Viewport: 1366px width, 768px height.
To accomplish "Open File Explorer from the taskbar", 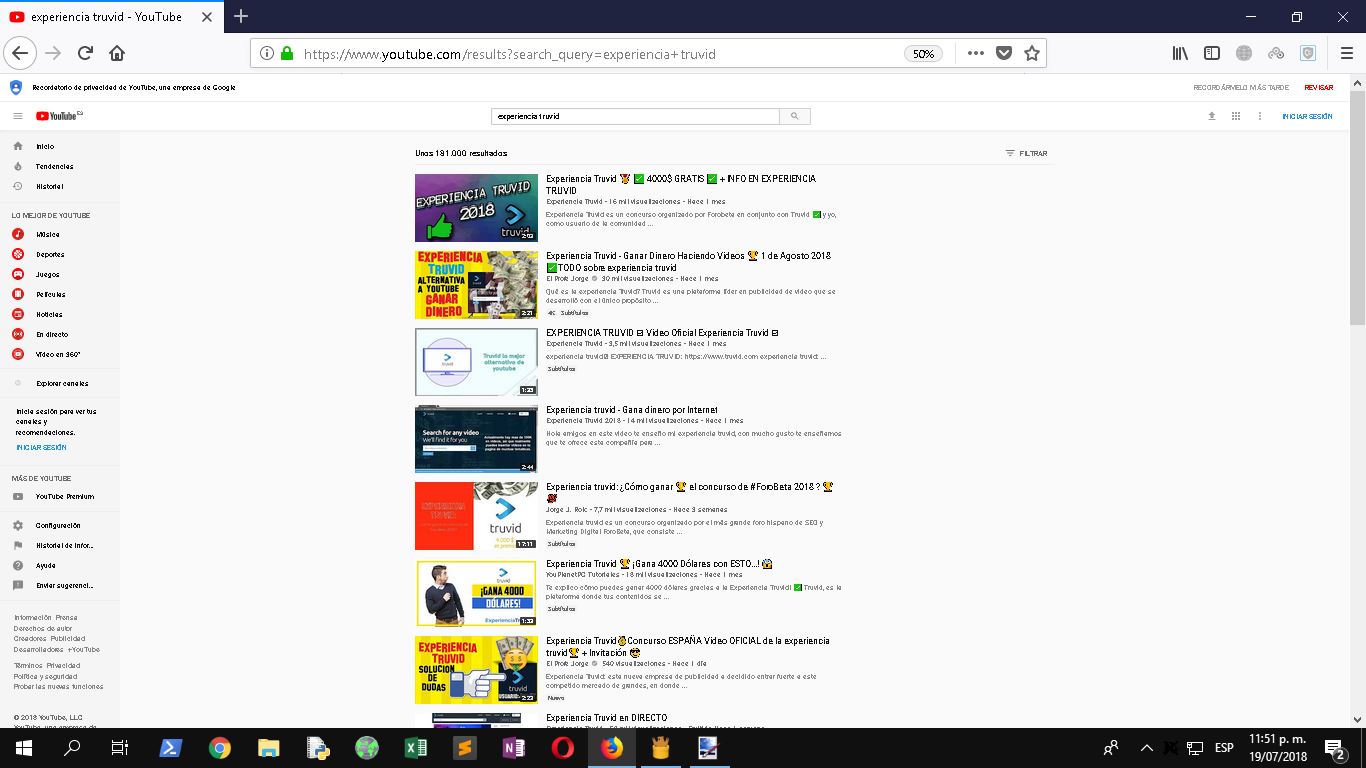I will (269, 747).
